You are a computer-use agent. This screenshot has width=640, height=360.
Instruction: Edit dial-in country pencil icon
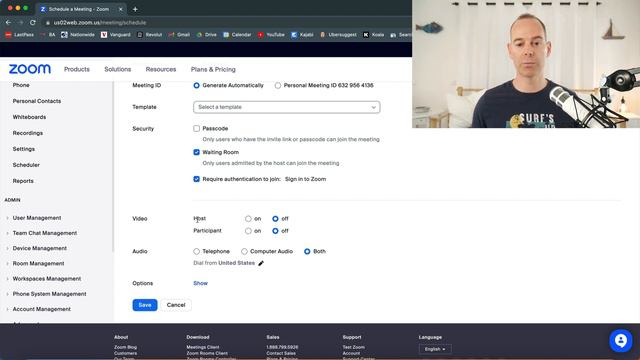point(261,263)
